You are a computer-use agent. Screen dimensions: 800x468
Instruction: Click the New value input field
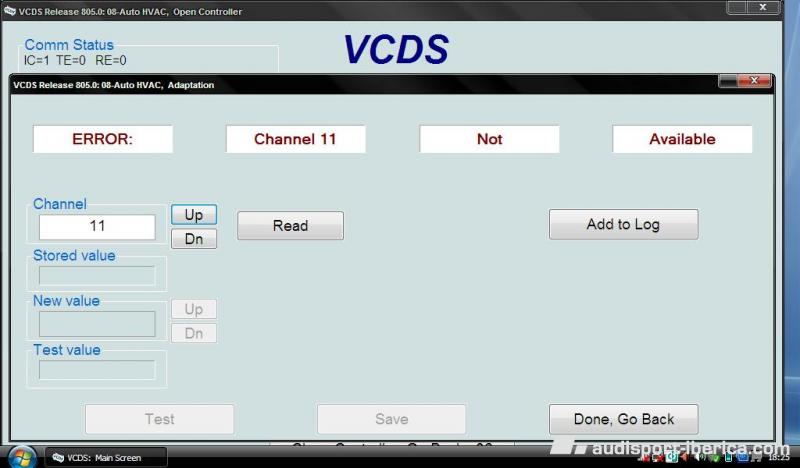click(x=97, y=324)
